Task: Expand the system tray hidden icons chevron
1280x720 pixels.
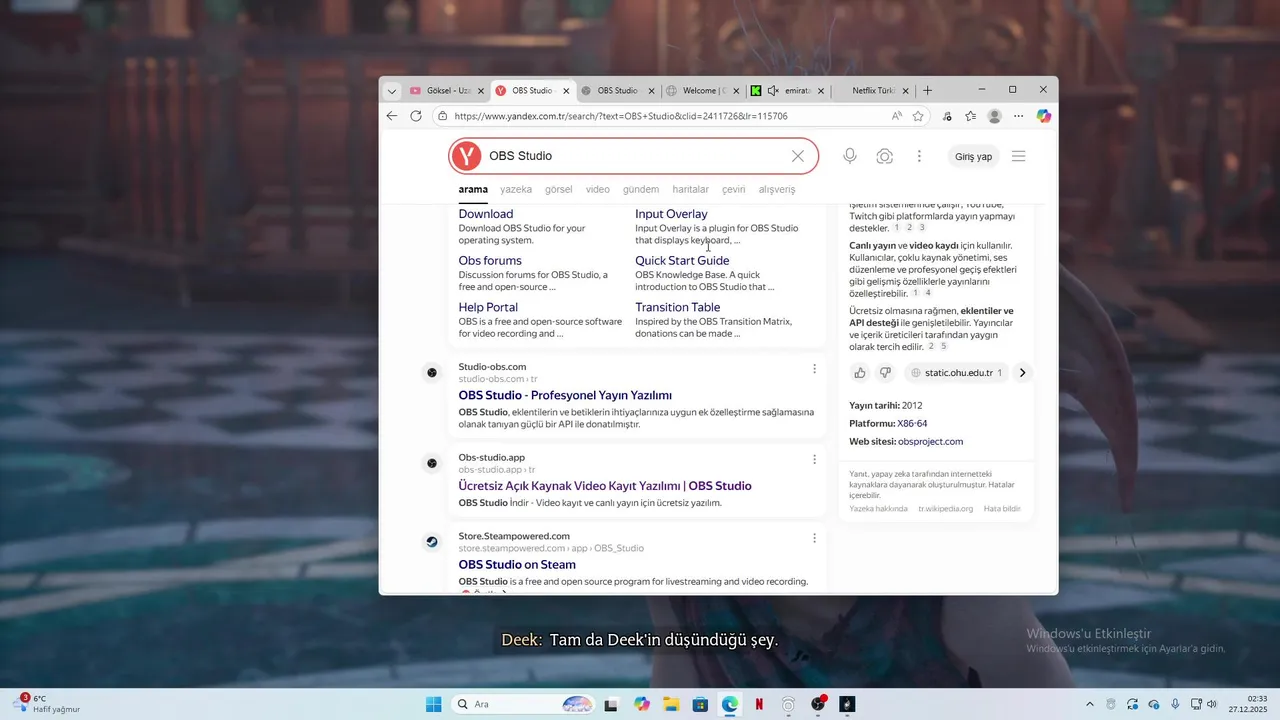Action: pyautogui.click(x=1090, y=705)
